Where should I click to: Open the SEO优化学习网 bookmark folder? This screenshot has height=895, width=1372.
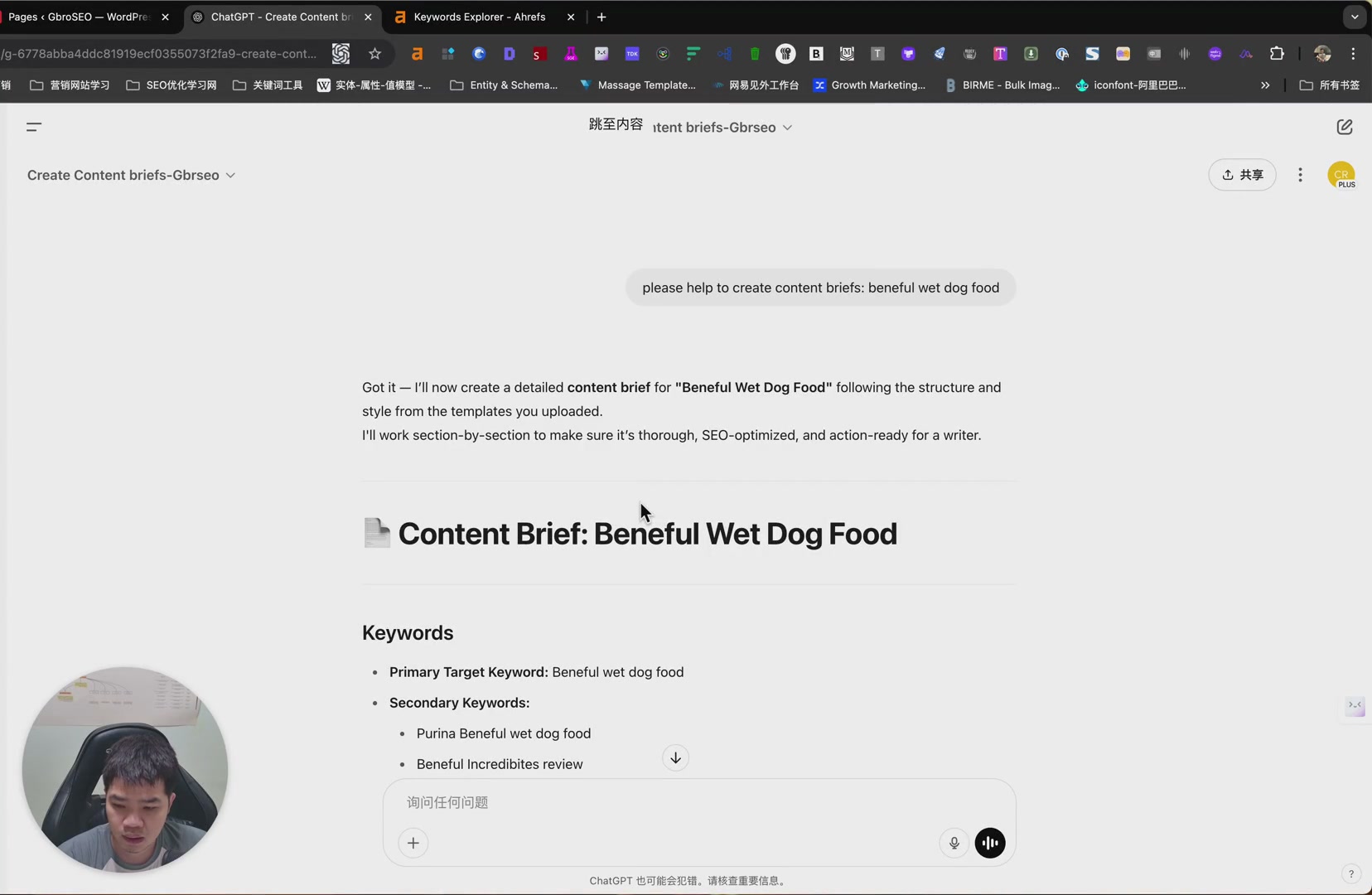pos(171,85)
